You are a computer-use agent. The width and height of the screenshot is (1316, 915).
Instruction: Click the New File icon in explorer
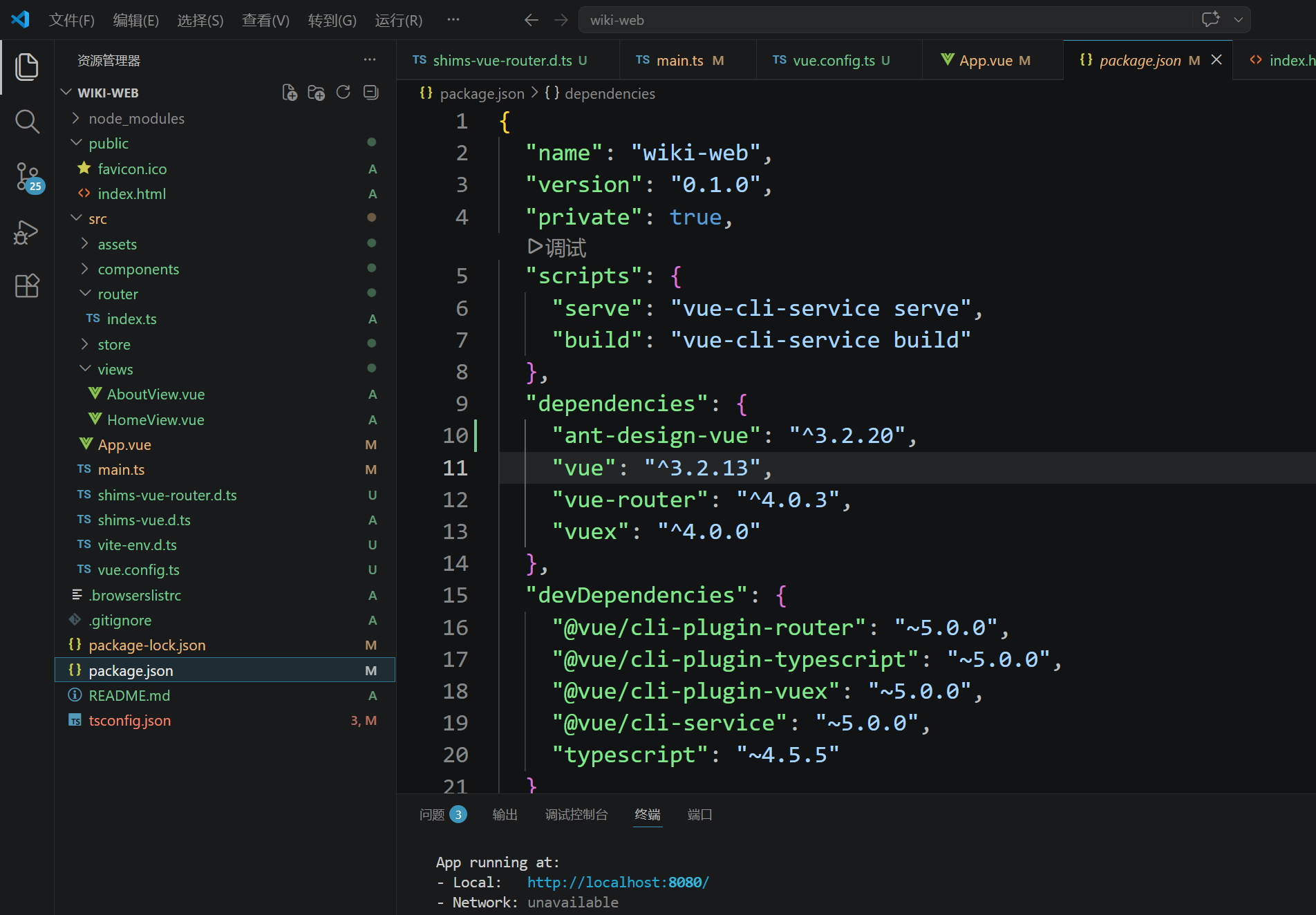[x=290, y=93]
